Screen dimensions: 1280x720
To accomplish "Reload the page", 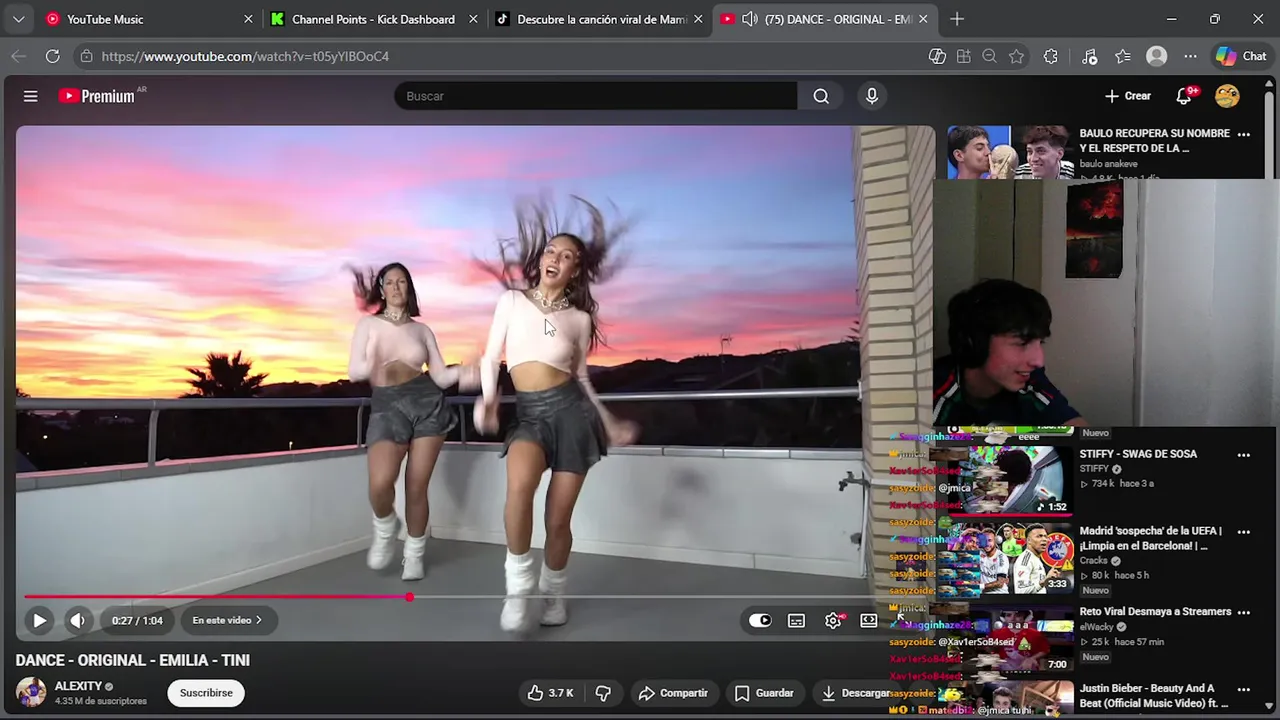I will (52, 56).
